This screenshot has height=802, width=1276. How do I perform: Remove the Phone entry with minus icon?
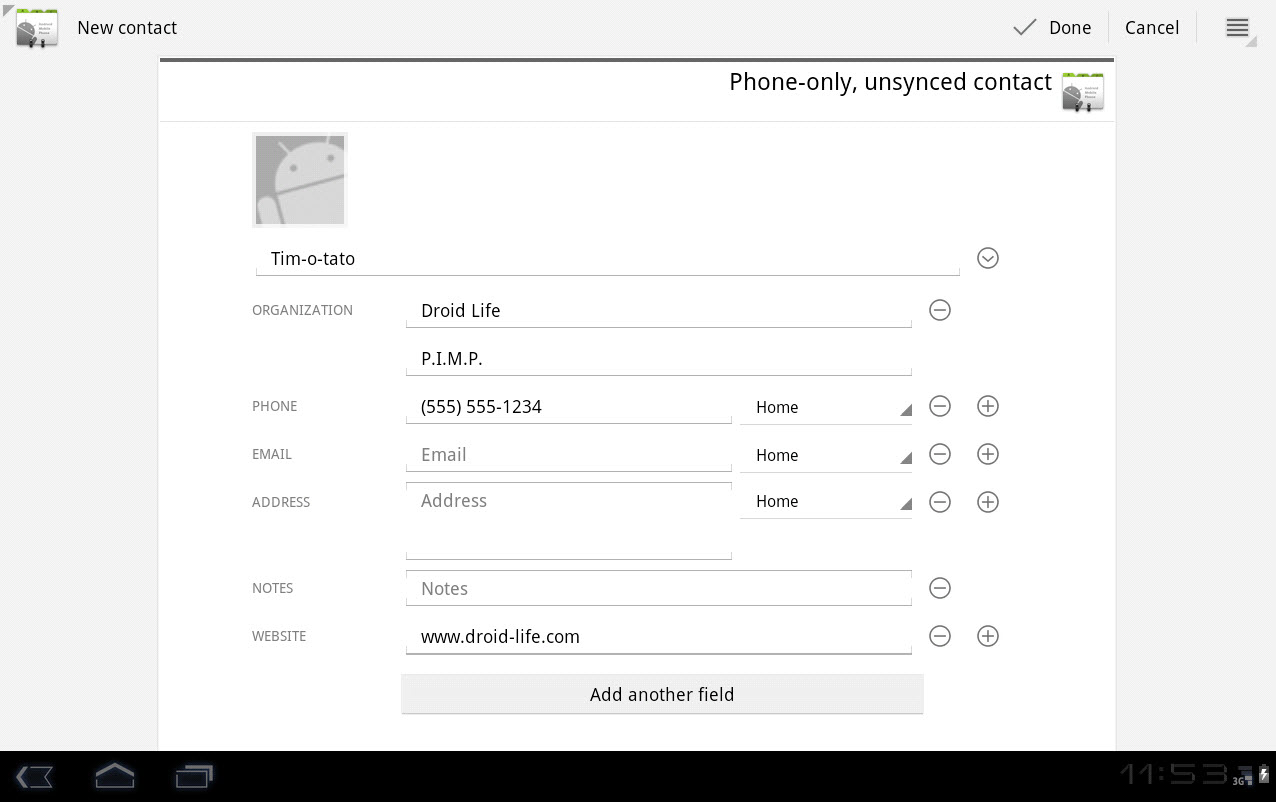(x=939, y=406)
